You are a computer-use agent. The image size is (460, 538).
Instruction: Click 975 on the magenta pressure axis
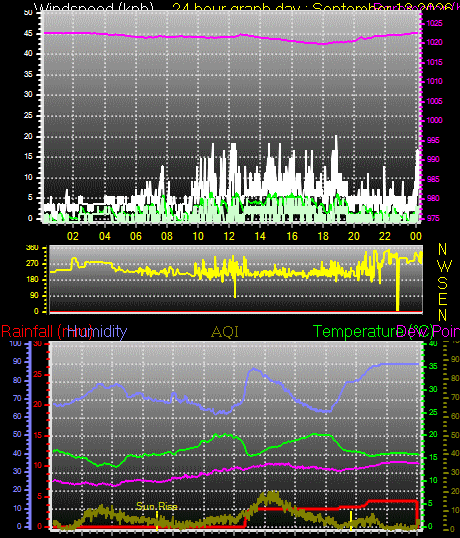(x=433, y=218)
